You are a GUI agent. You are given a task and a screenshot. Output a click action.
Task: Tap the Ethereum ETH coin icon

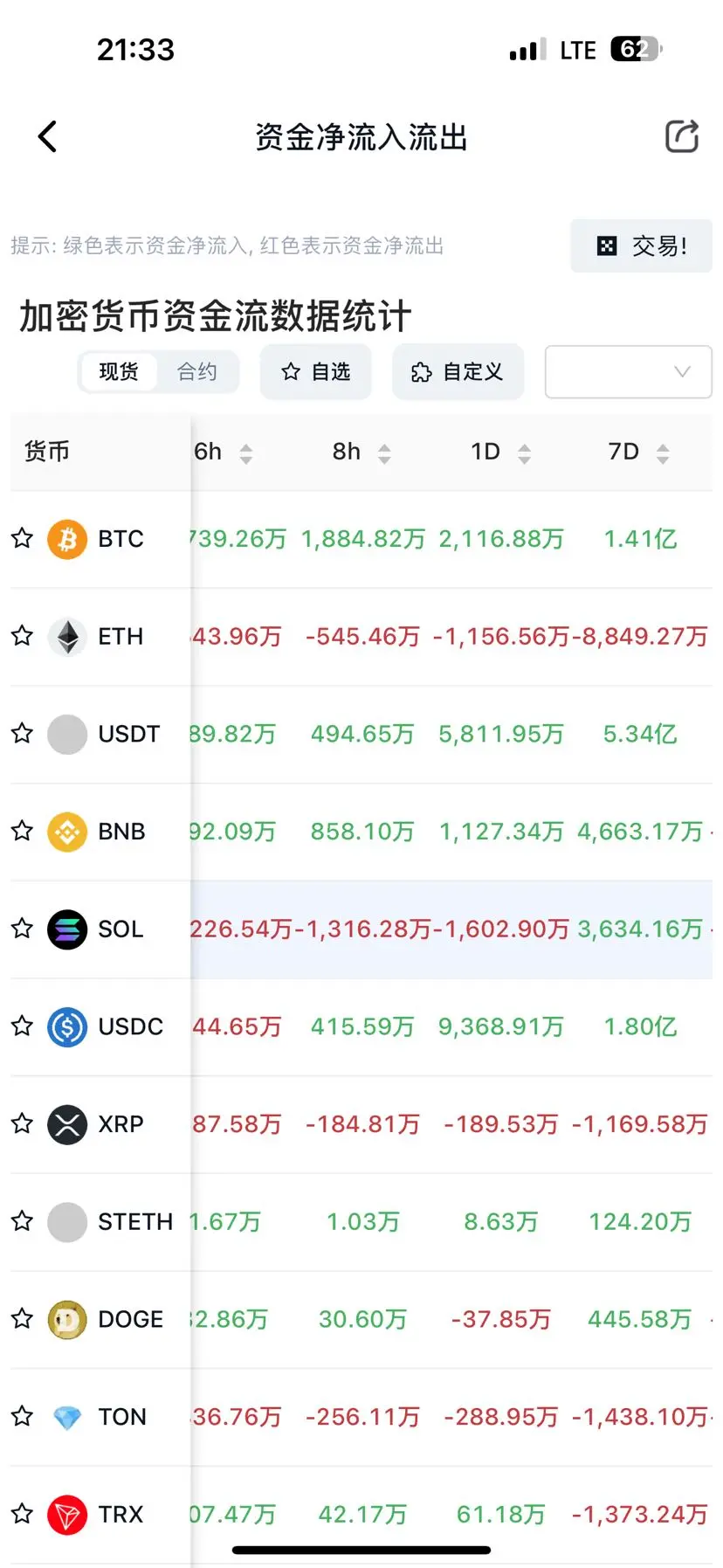[67, 637]
